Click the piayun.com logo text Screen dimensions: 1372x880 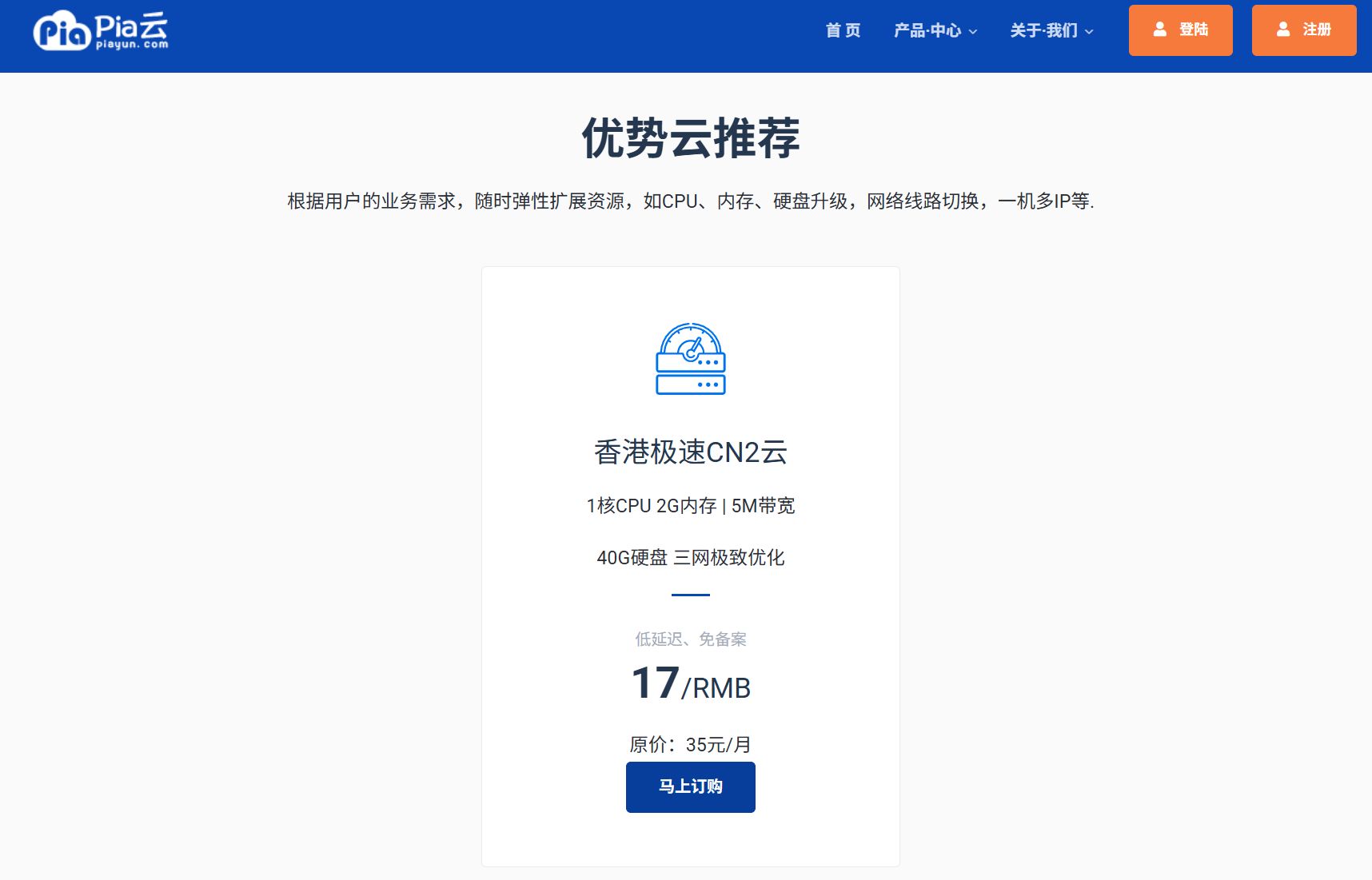pos(132,45)
